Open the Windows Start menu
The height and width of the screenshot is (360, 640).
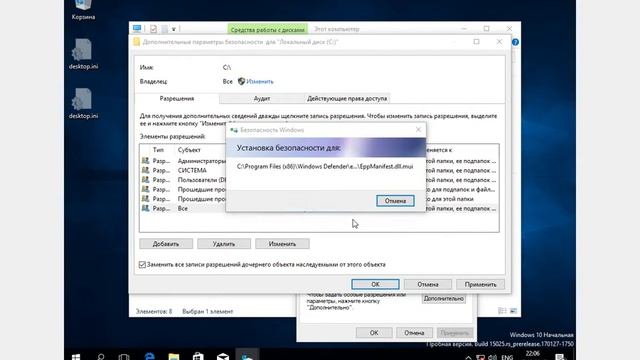[x=76, y=357]
